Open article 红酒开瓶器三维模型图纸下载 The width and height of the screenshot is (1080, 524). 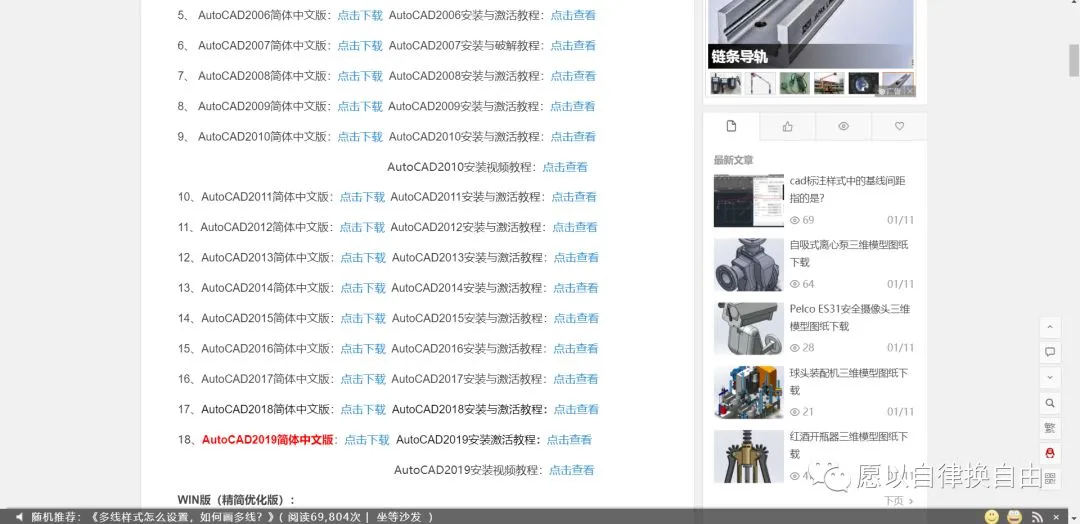pyautogui.click(x=849, y=446)
